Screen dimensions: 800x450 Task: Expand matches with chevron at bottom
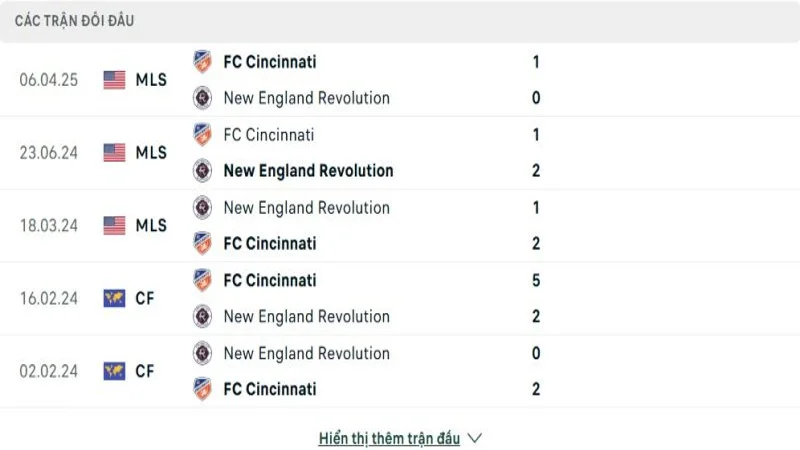475,438
